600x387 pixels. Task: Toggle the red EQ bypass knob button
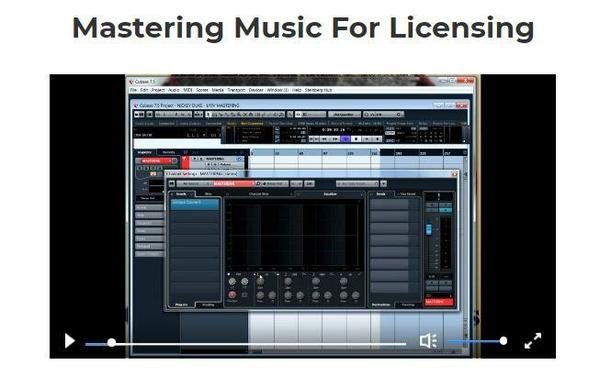pyautogui.click(x=232, y=295)
